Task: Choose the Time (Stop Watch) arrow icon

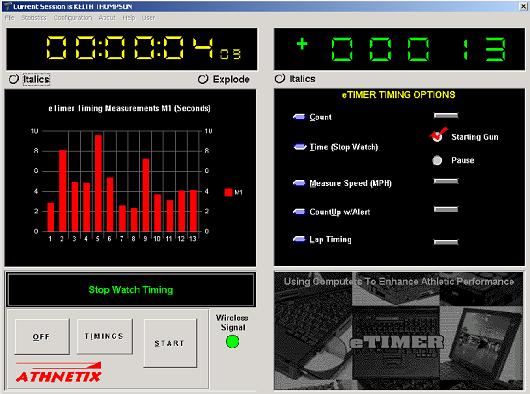Action: (x=299, y=147)
